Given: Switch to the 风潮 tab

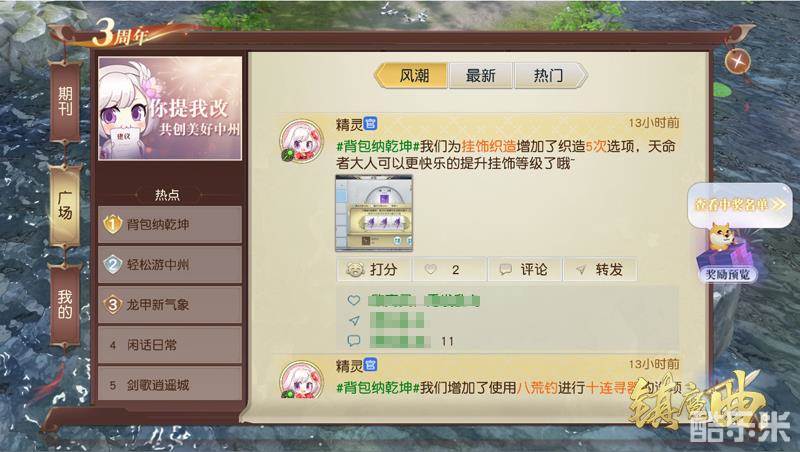Looking at the screenshot, I should click(x=413, y=76).
